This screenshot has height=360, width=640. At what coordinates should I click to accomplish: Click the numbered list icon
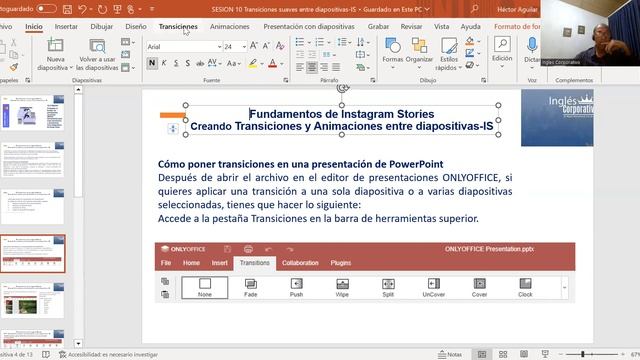coord(320,42)
